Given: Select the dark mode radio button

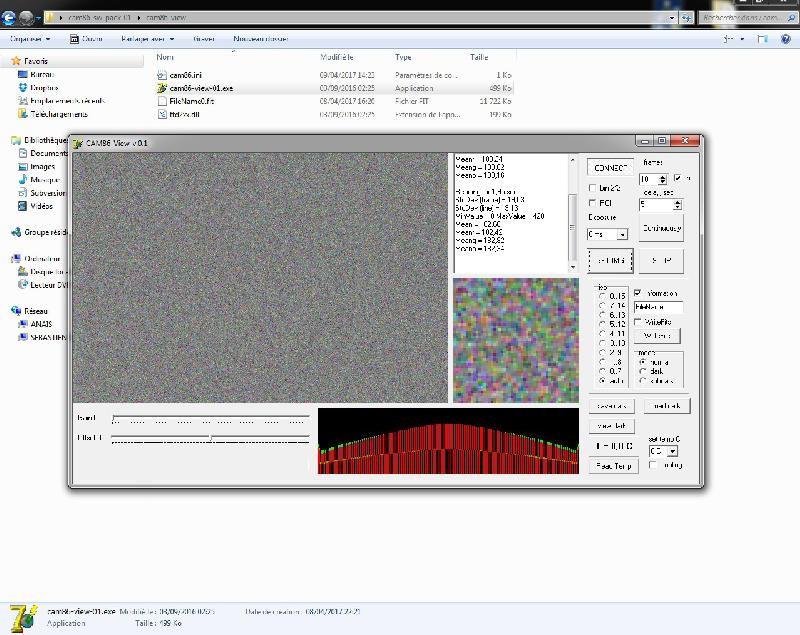Looking at the screenshot, I should click(643, 371).
